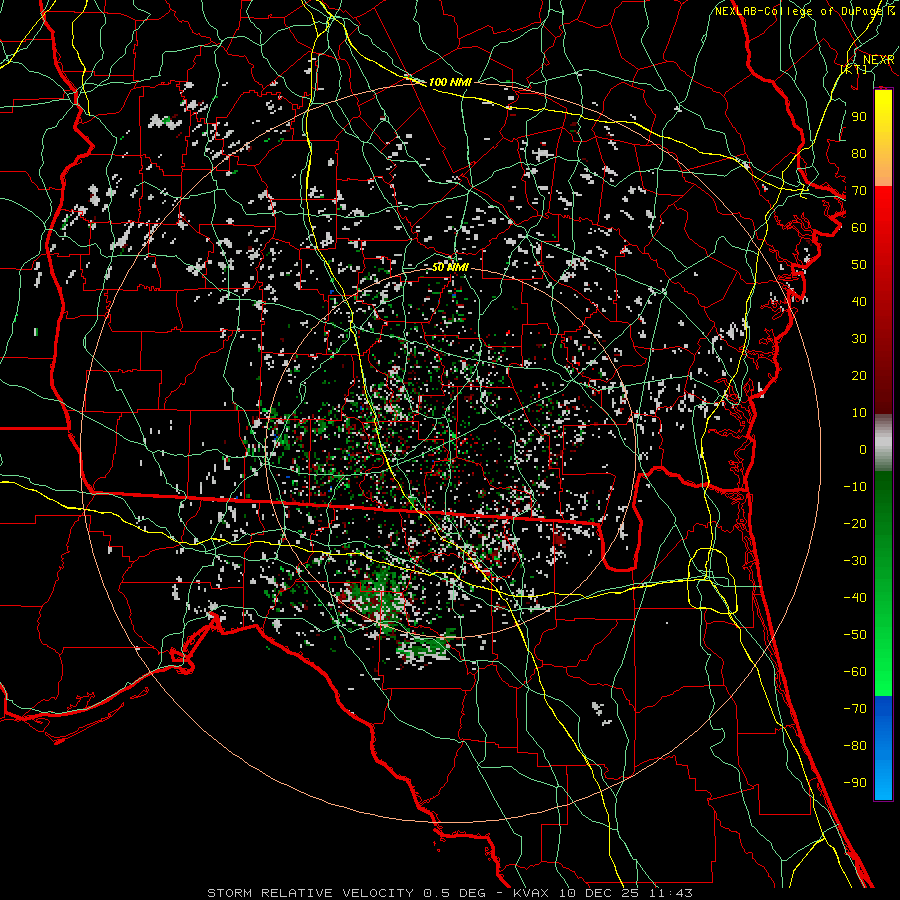Click the -10 value on the velocity legend
Screen dimensions: 900x900
[855, 487]
